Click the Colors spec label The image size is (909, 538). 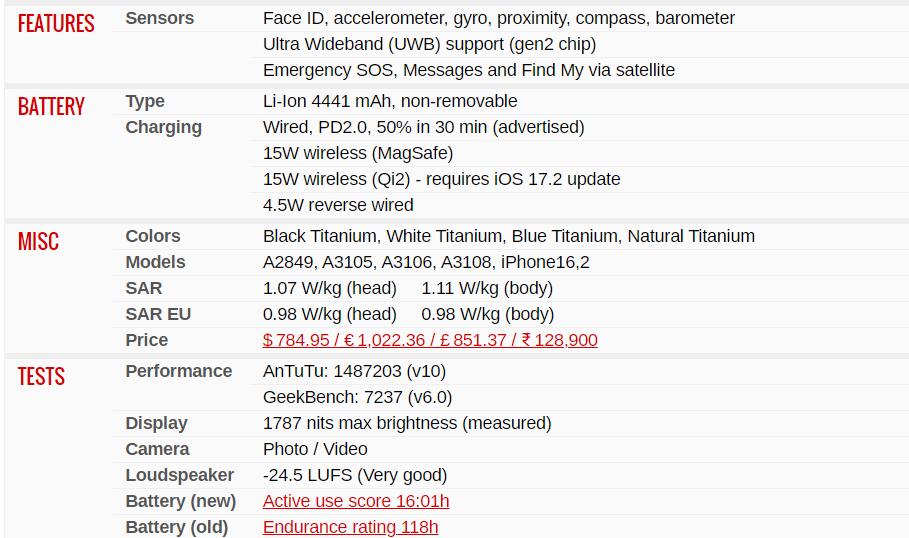152,236
